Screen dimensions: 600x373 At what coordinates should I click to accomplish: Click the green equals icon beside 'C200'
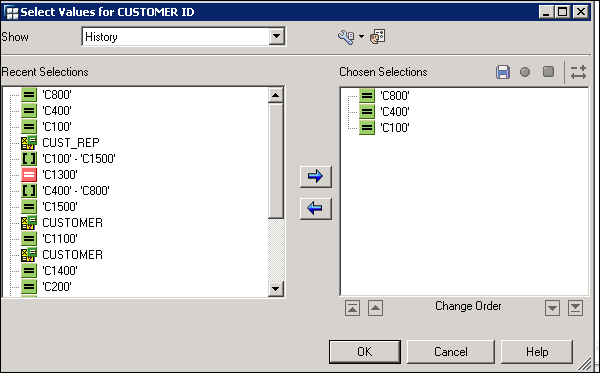coord(29,287)
